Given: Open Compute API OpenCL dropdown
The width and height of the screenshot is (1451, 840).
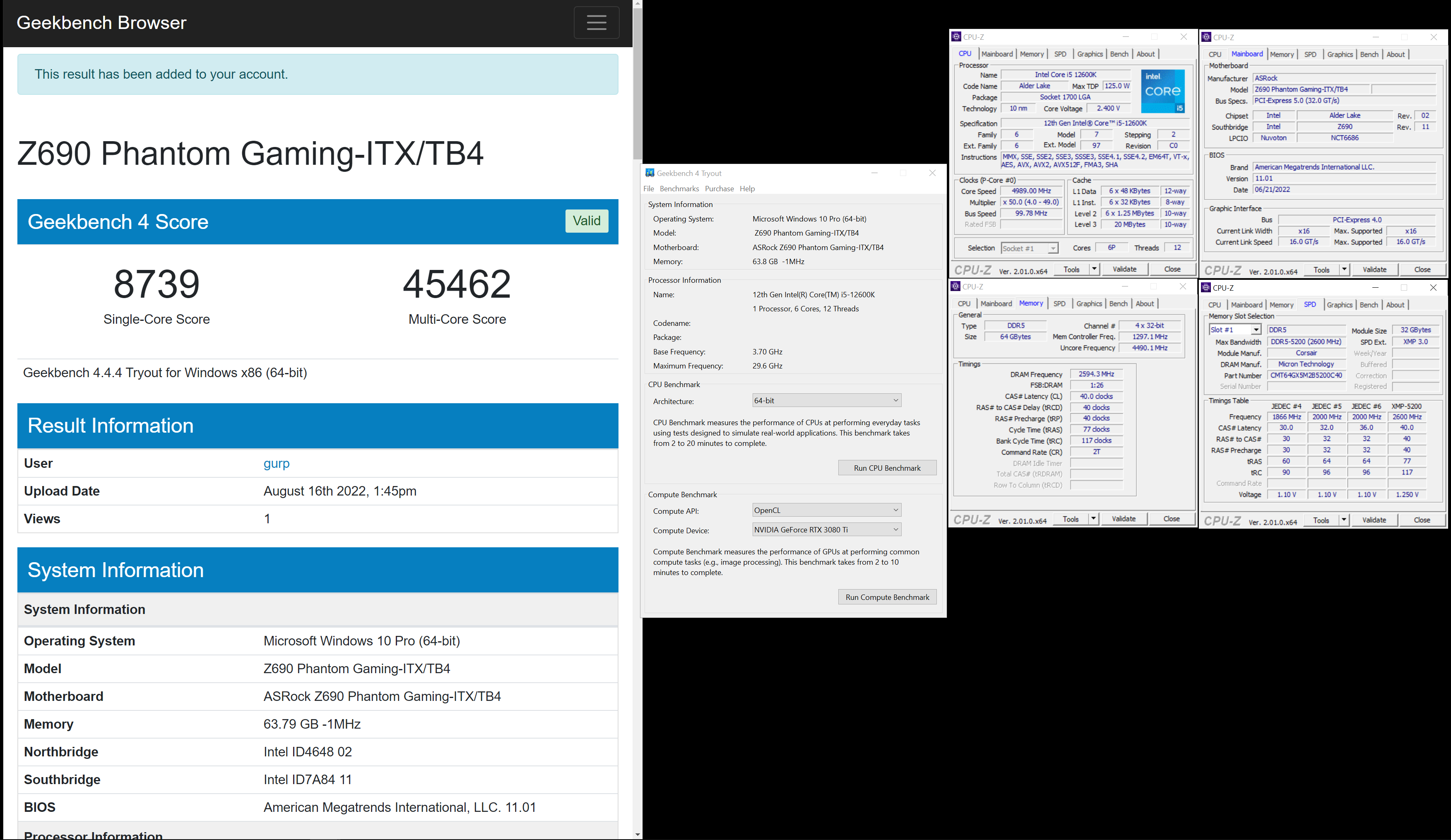Looking at the screenshot, I should click(x=826, y=510).
